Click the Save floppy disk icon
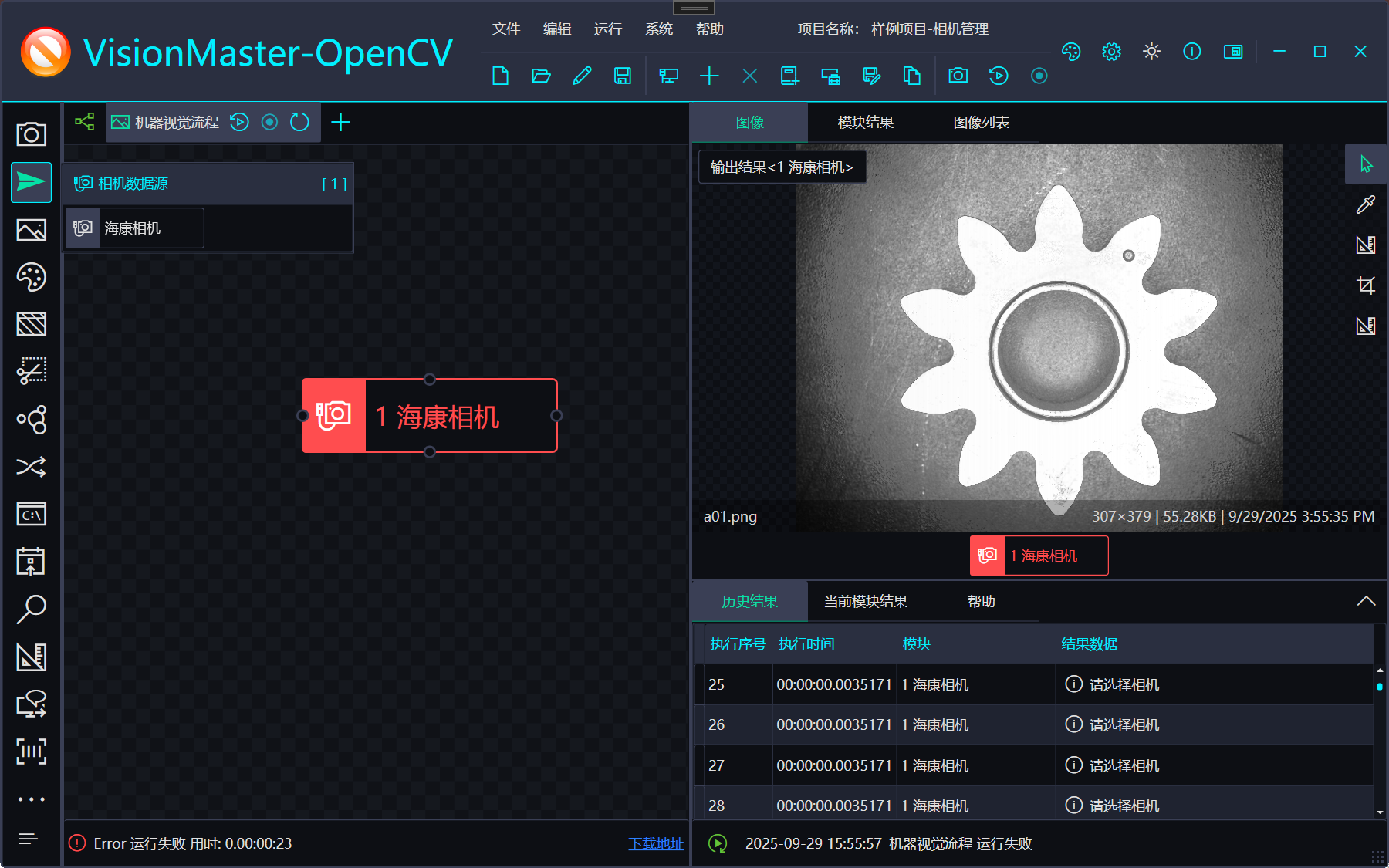The height and width of the screenshot is (868, 1389). (x=623, y=76)
